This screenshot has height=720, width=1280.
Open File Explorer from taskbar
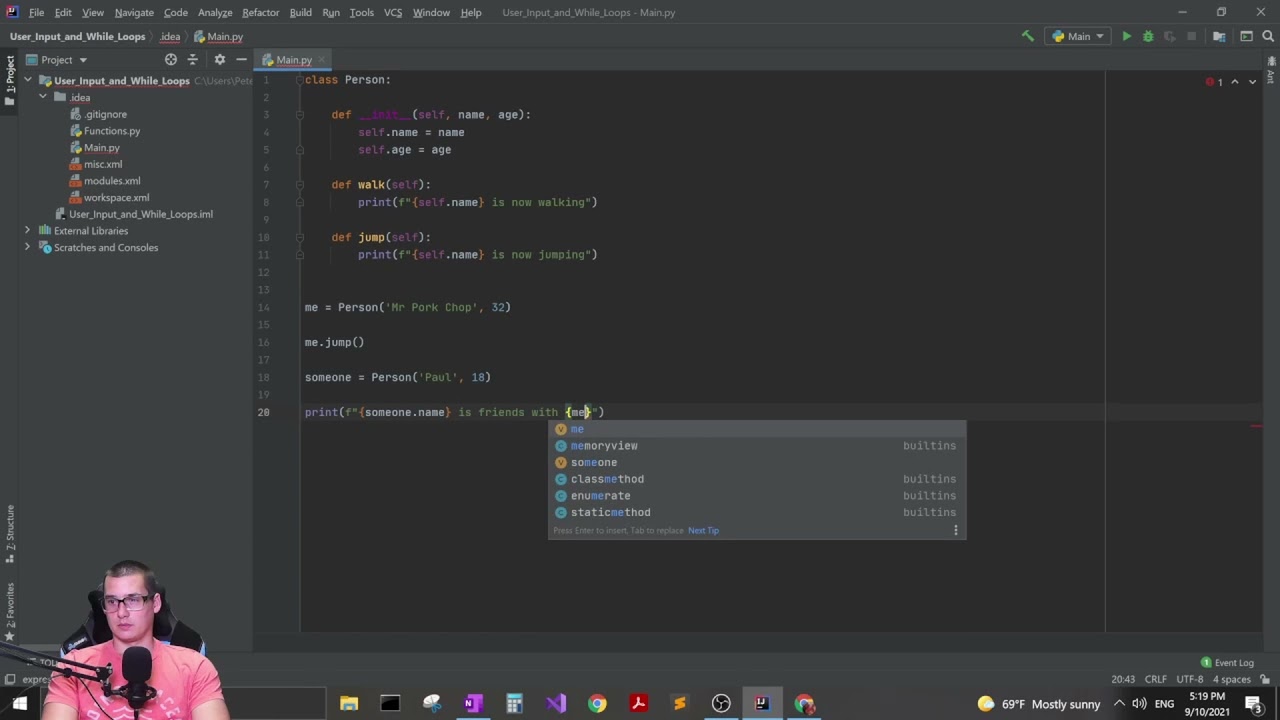pos(349,704)
